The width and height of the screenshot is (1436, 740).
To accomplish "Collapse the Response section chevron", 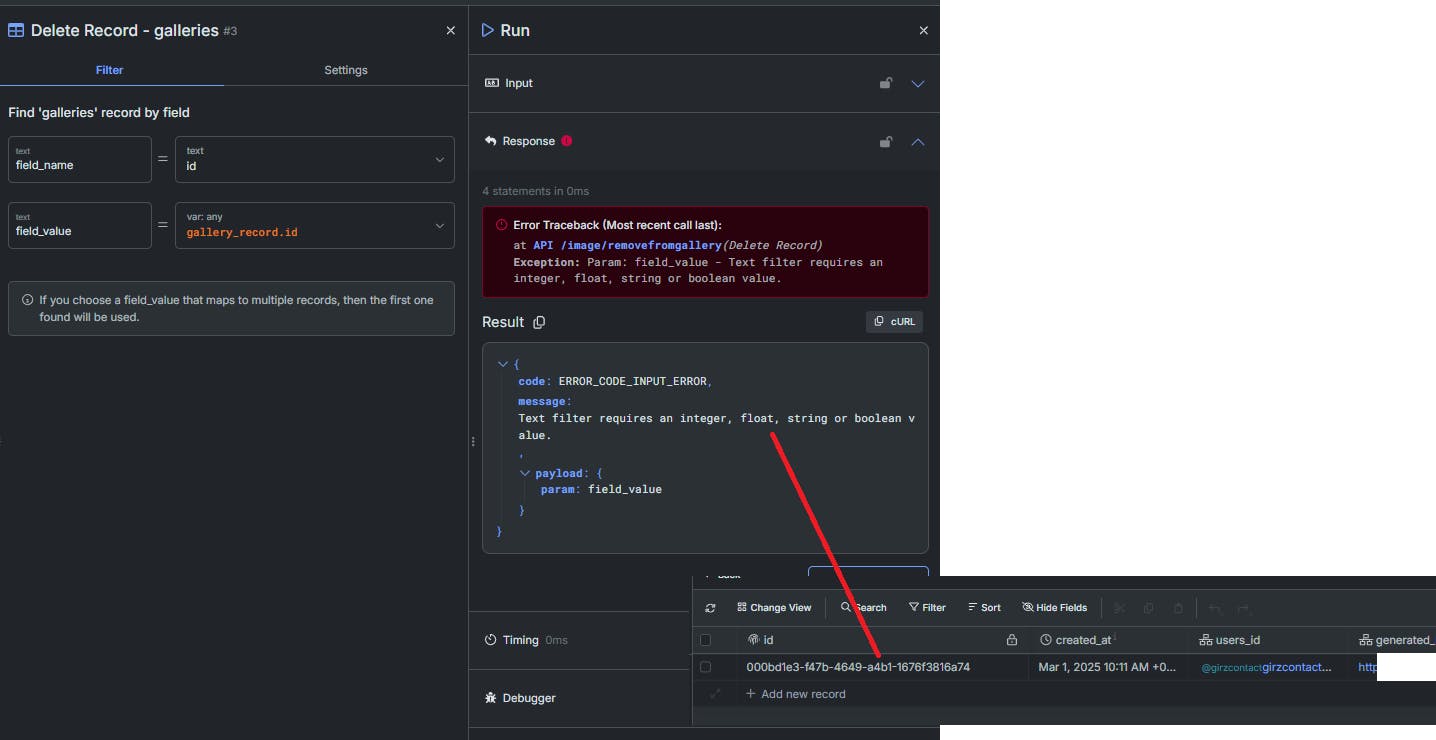I will [918, 142].
